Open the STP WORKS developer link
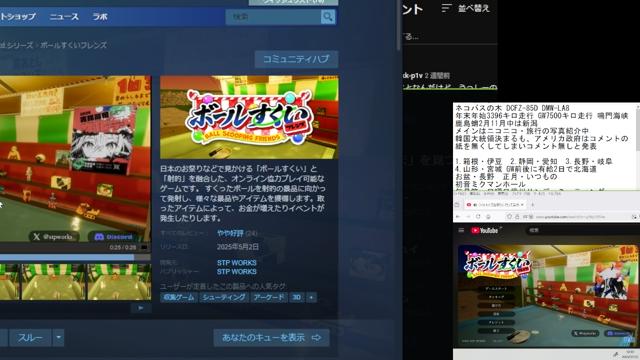 pos(237,262)
